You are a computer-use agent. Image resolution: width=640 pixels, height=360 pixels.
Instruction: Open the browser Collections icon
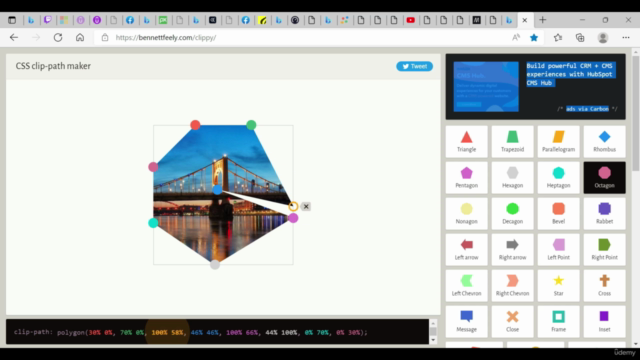(580, 38)
